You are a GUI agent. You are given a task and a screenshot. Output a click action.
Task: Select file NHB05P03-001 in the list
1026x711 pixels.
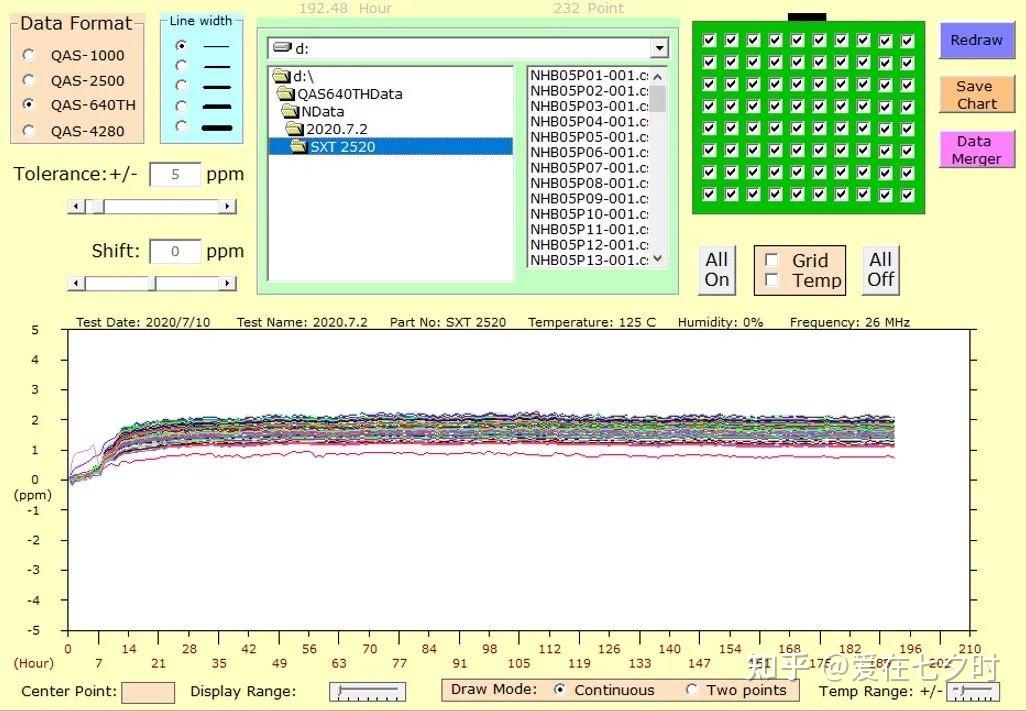pyautogui.click(x=589, y=106)
